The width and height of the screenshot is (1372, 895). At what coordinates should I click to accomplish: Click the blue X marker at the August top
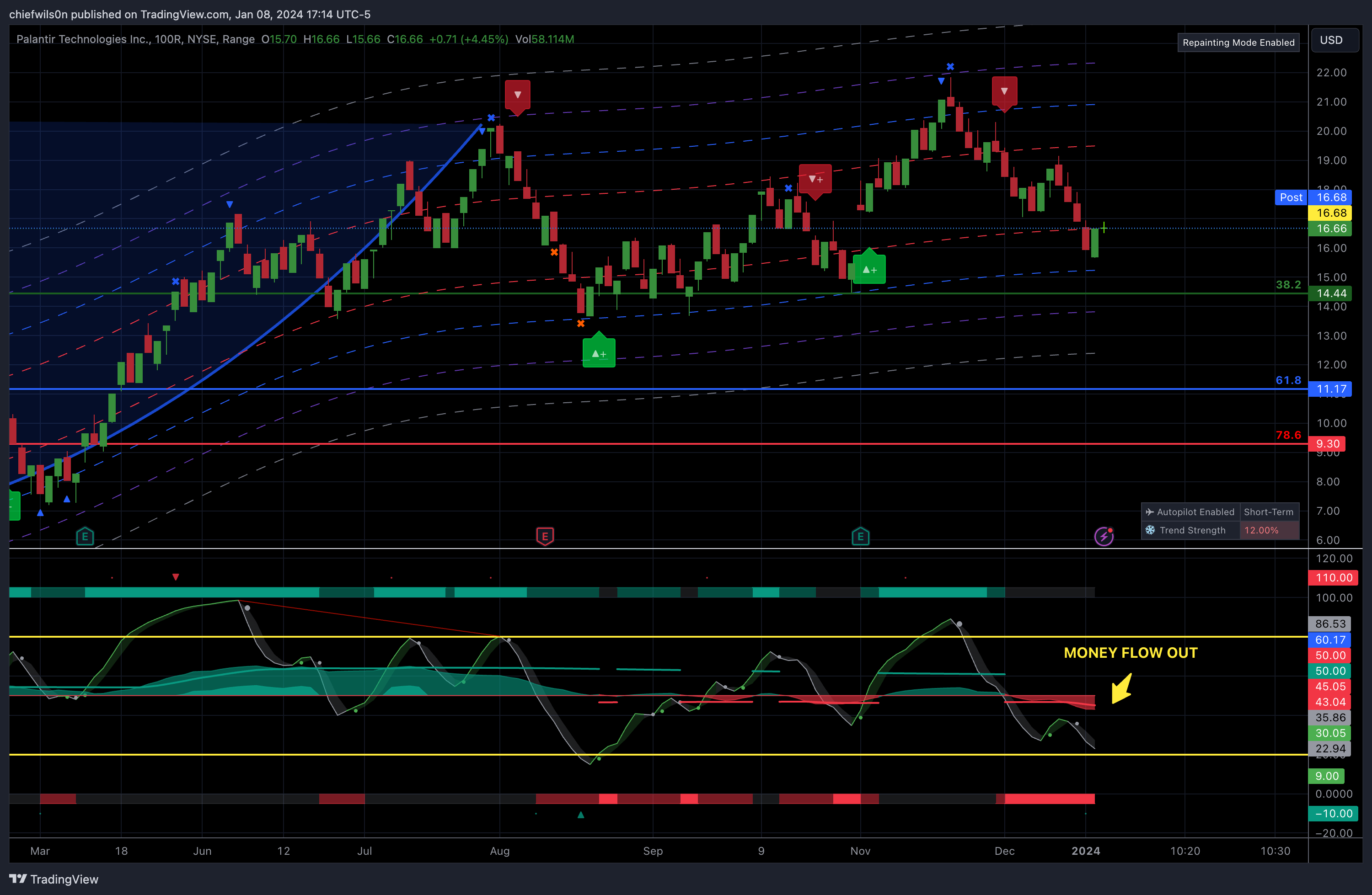[x=491, y=118]
